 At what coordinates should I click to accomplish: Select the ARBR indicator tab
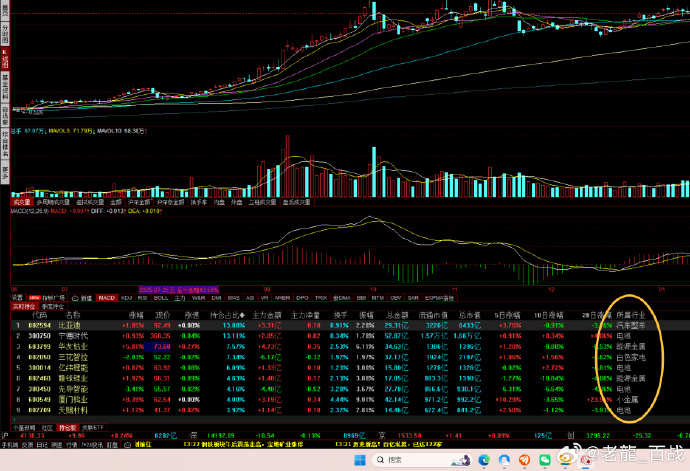click(283, 298)
